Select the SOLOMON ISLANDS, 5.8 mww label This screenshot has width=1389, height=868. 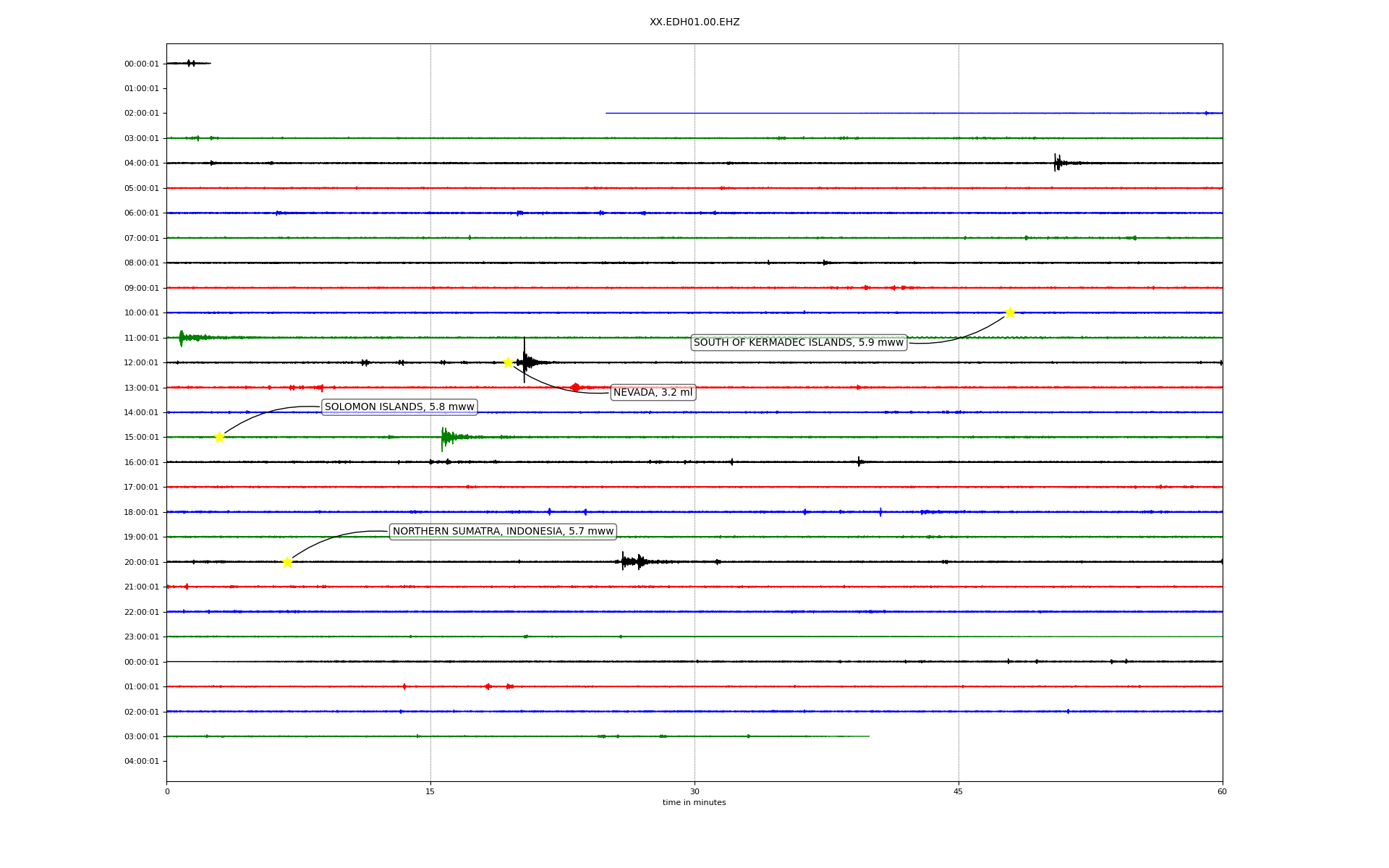(x=399, y=407)
